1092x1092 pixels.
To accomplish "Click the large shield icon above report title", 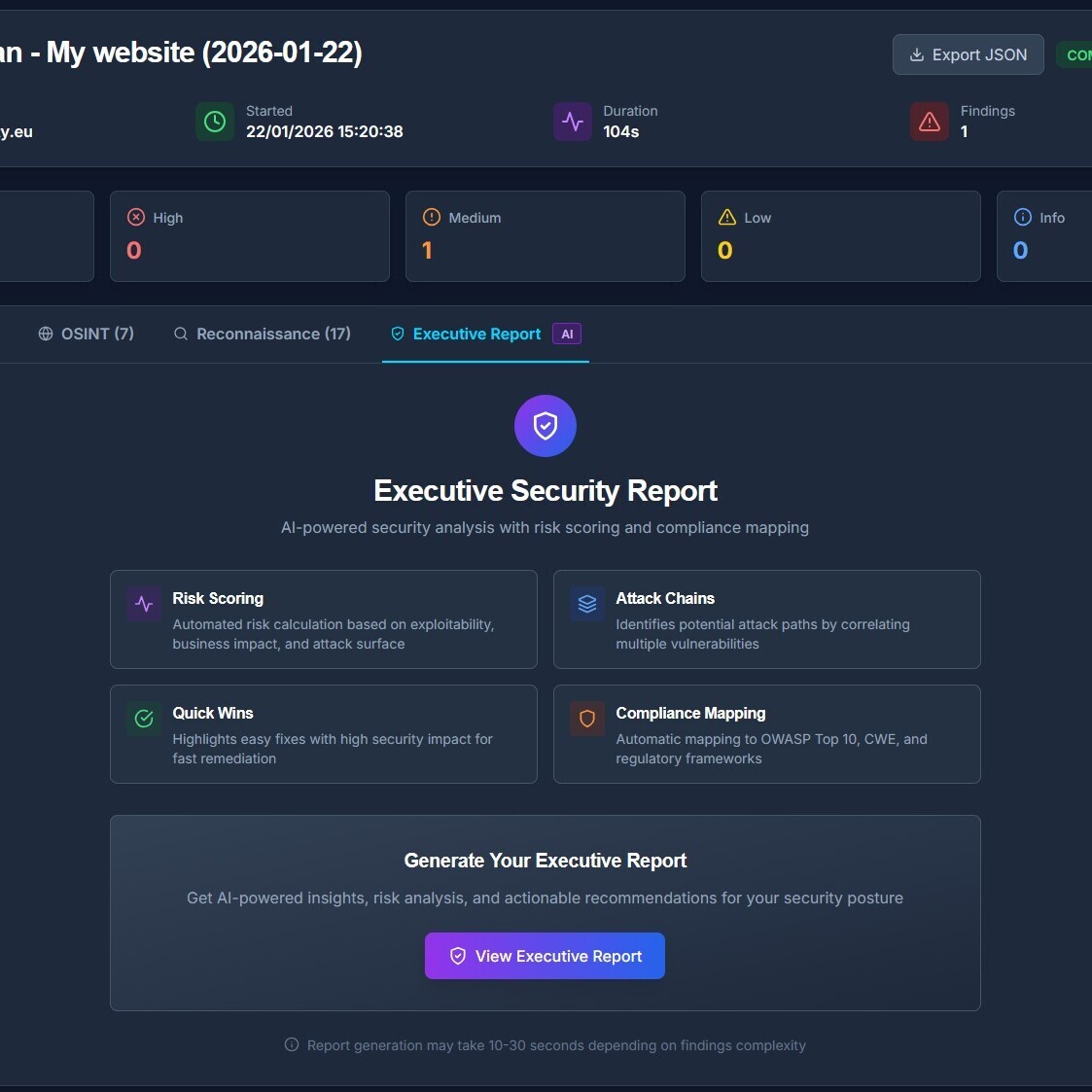I will click(546, 426).
